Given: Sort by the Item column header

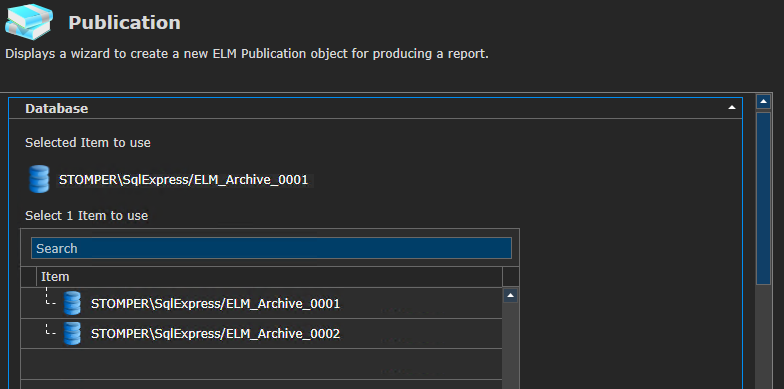Looking at the screenshot, I should (x=269, y=276).
